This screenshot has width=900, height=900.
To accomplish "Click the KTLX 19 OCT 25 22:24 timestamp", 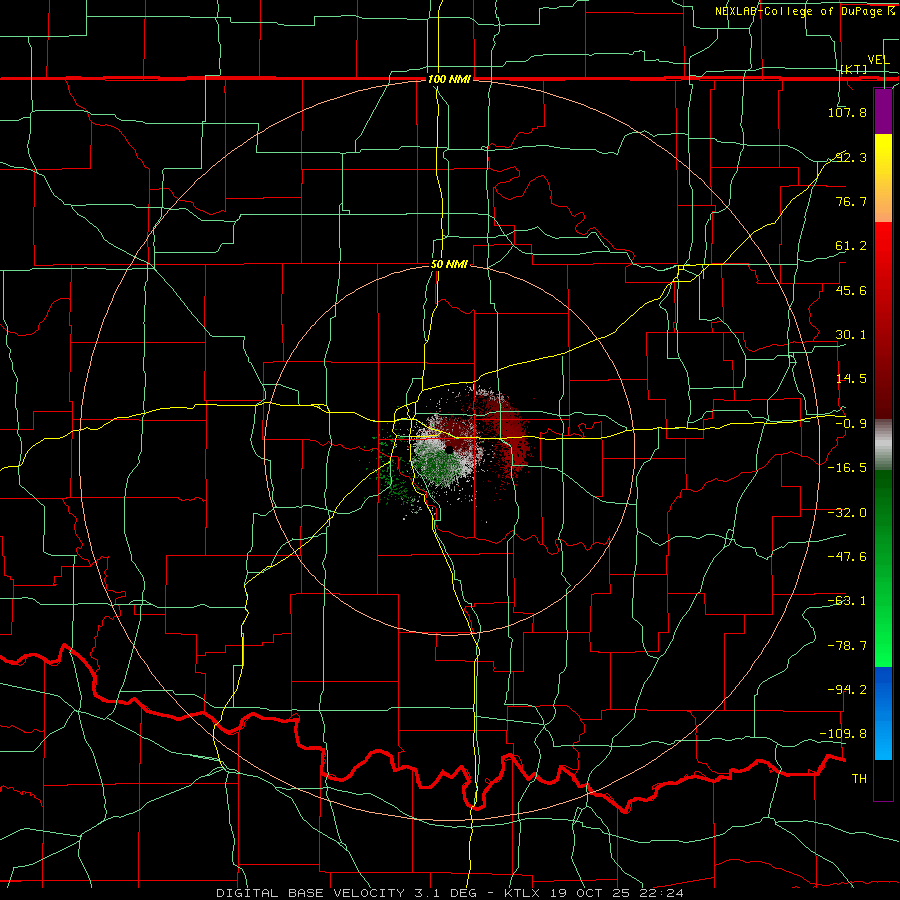I will click(x=593, y=893).
